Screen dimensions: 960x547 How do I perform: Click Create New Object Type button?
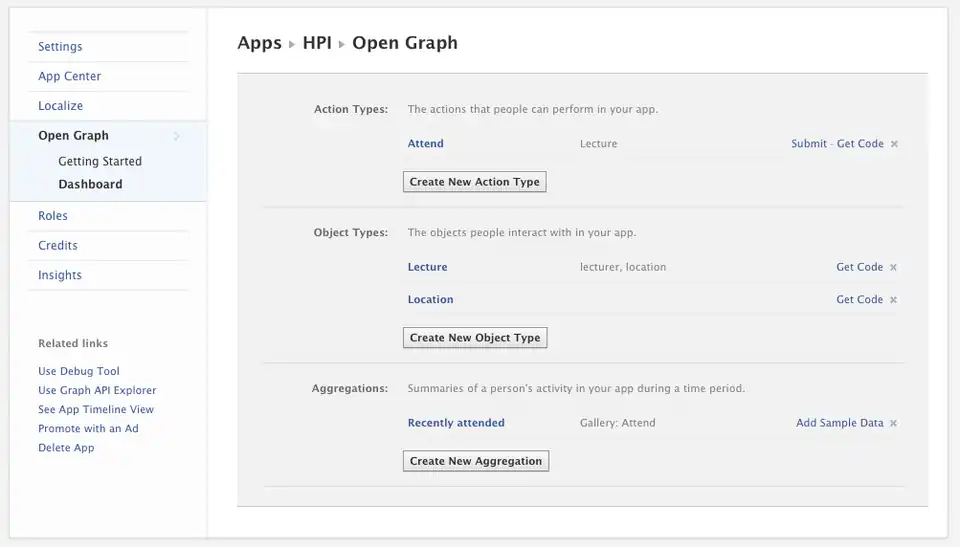pos(474,338)
